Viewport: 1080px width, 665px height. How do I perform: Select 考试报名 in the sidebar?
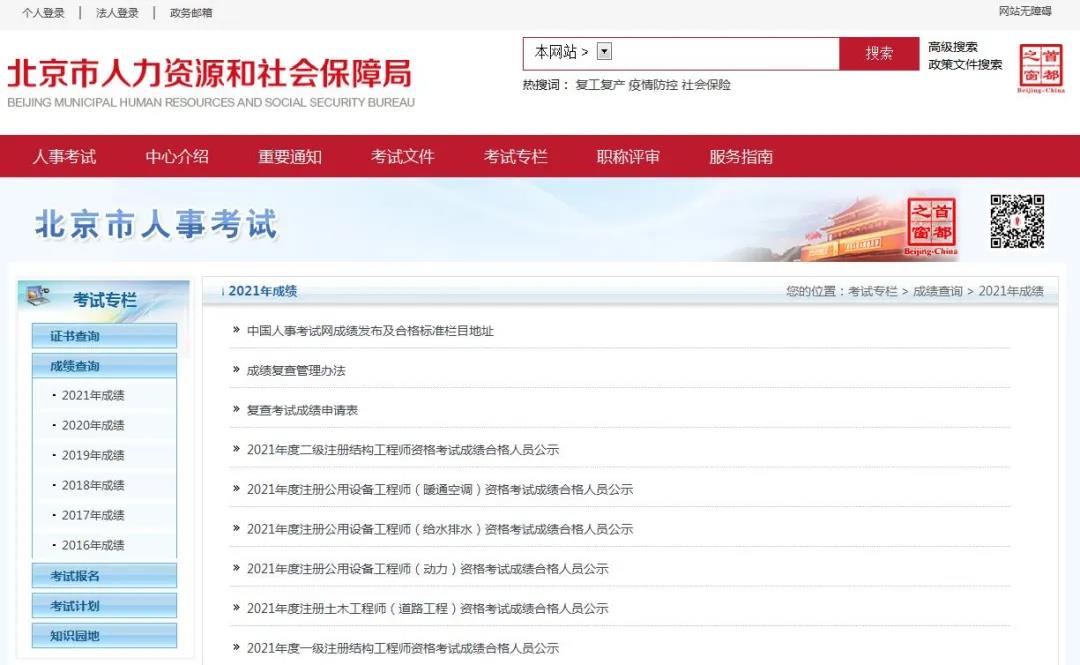coord(104,575)
